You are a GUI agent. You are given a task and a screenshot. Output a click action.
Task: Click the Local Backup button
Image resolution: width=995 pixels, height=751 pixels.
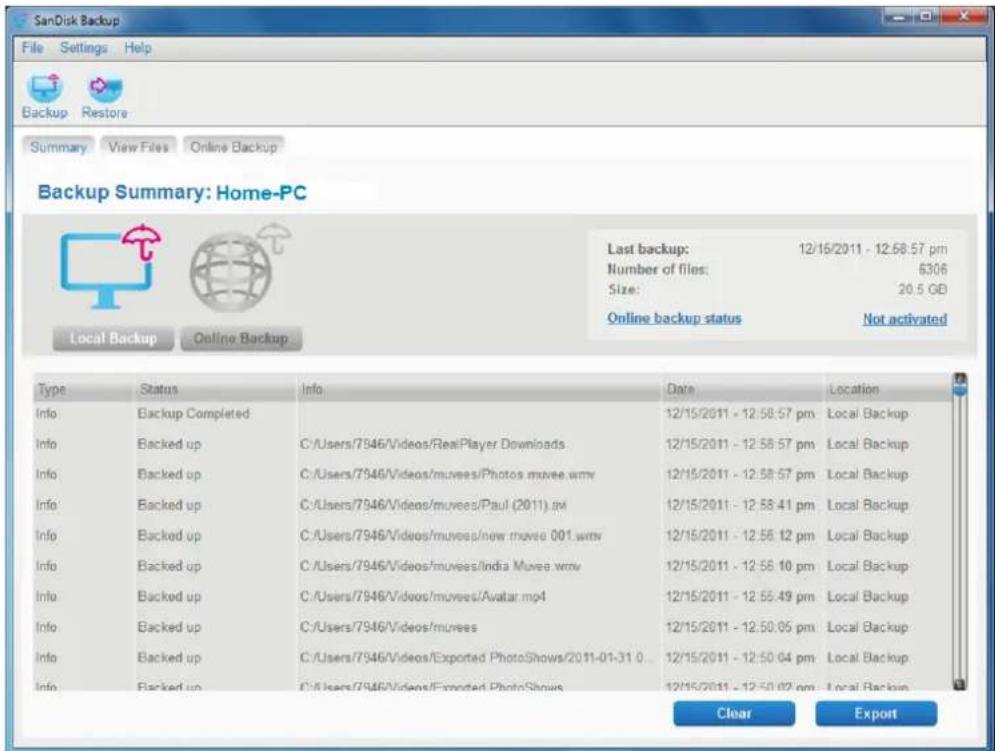pos(114,338)
